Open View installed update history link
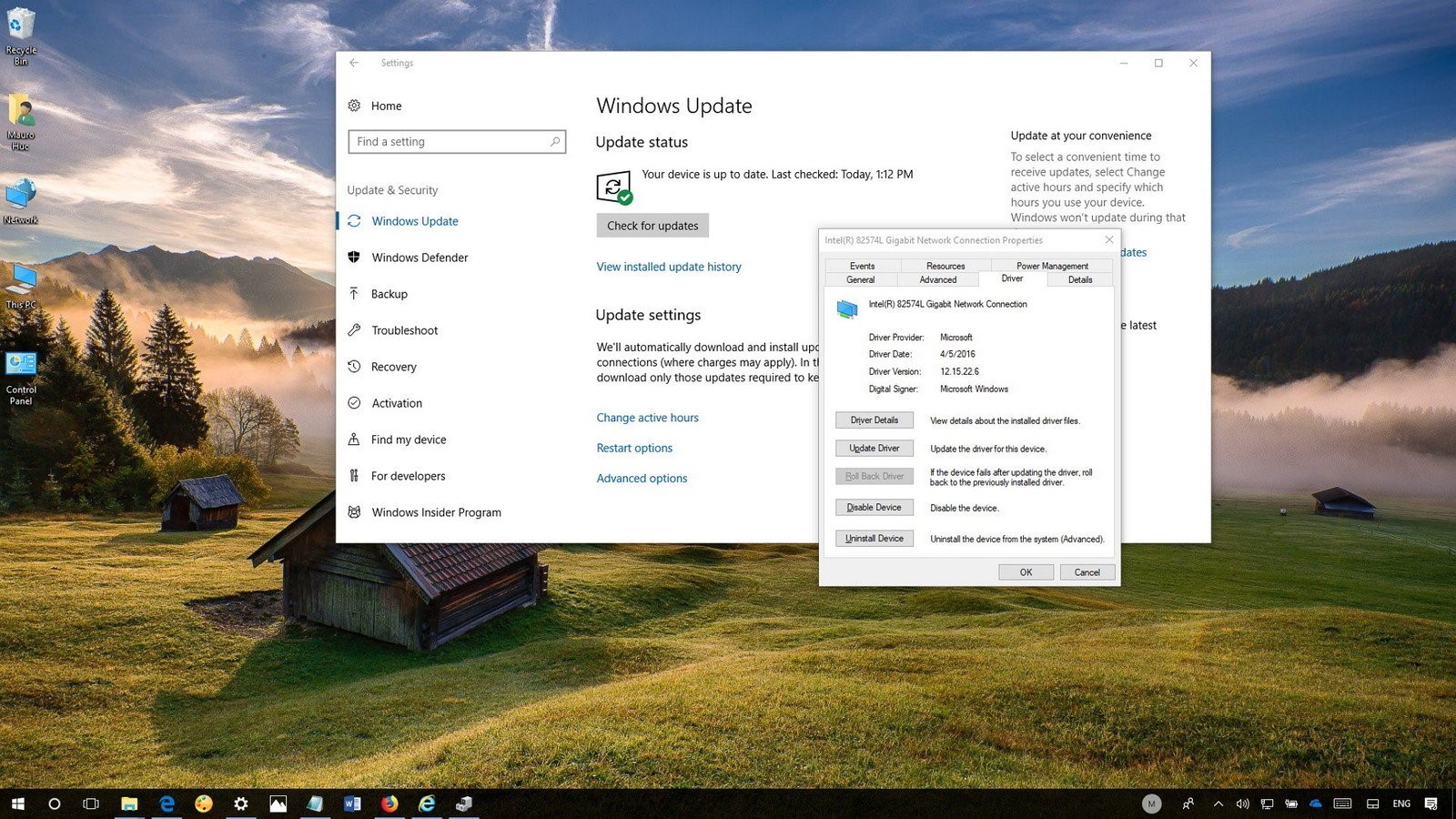Screen dimensions: 1456x819 coord(669,267)
